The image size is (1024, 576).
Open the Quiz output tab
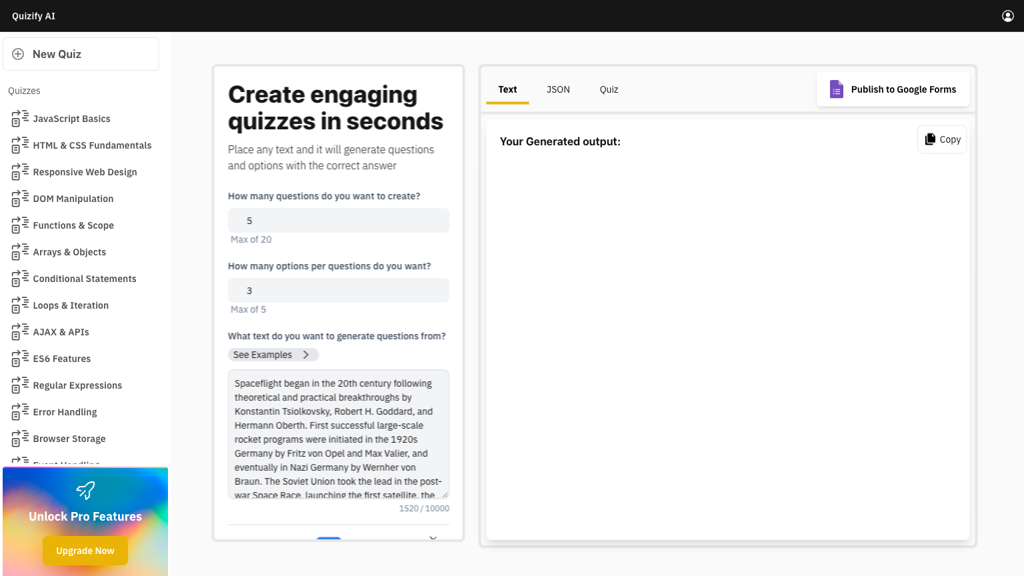609,89
